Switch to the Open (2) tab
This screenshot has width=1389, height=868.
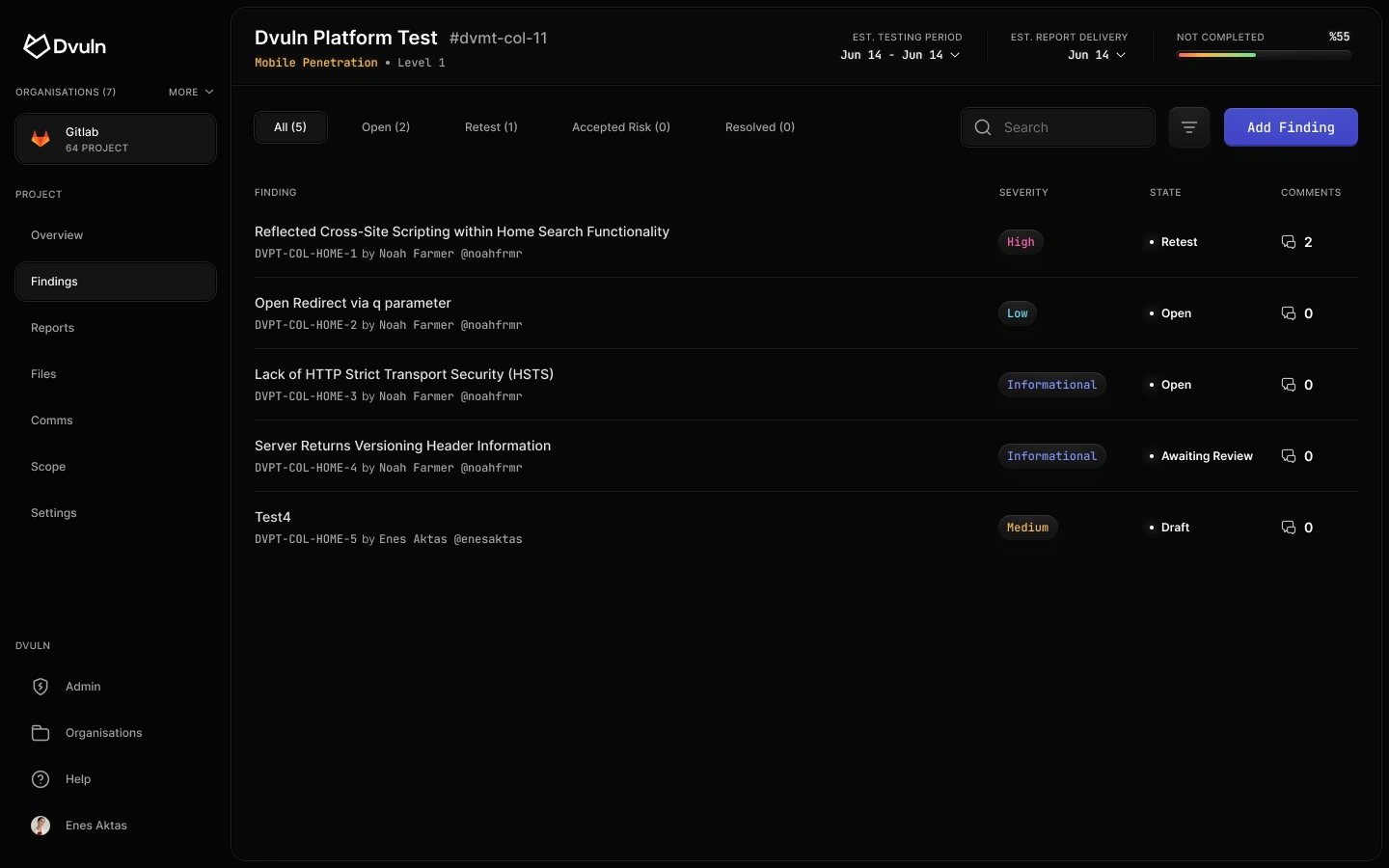[386, 127]
